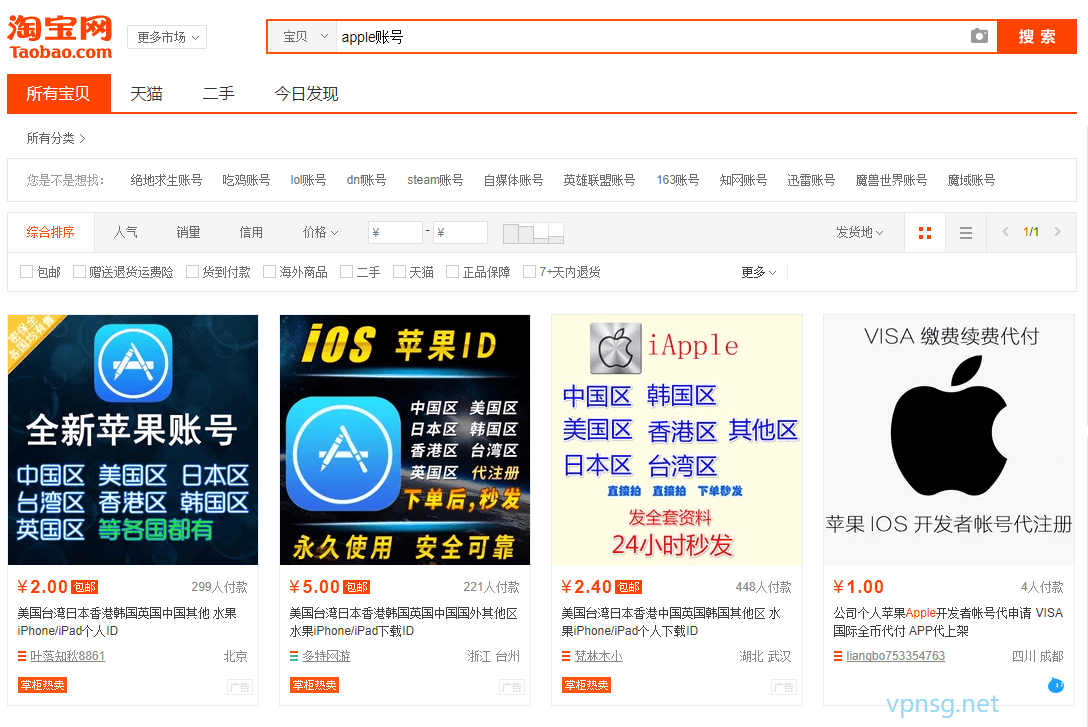Open product title 公司个人苹果Apple开发者帐号代申请
Viewport: 1088px width, 727px height.
[x=948, y=622]
